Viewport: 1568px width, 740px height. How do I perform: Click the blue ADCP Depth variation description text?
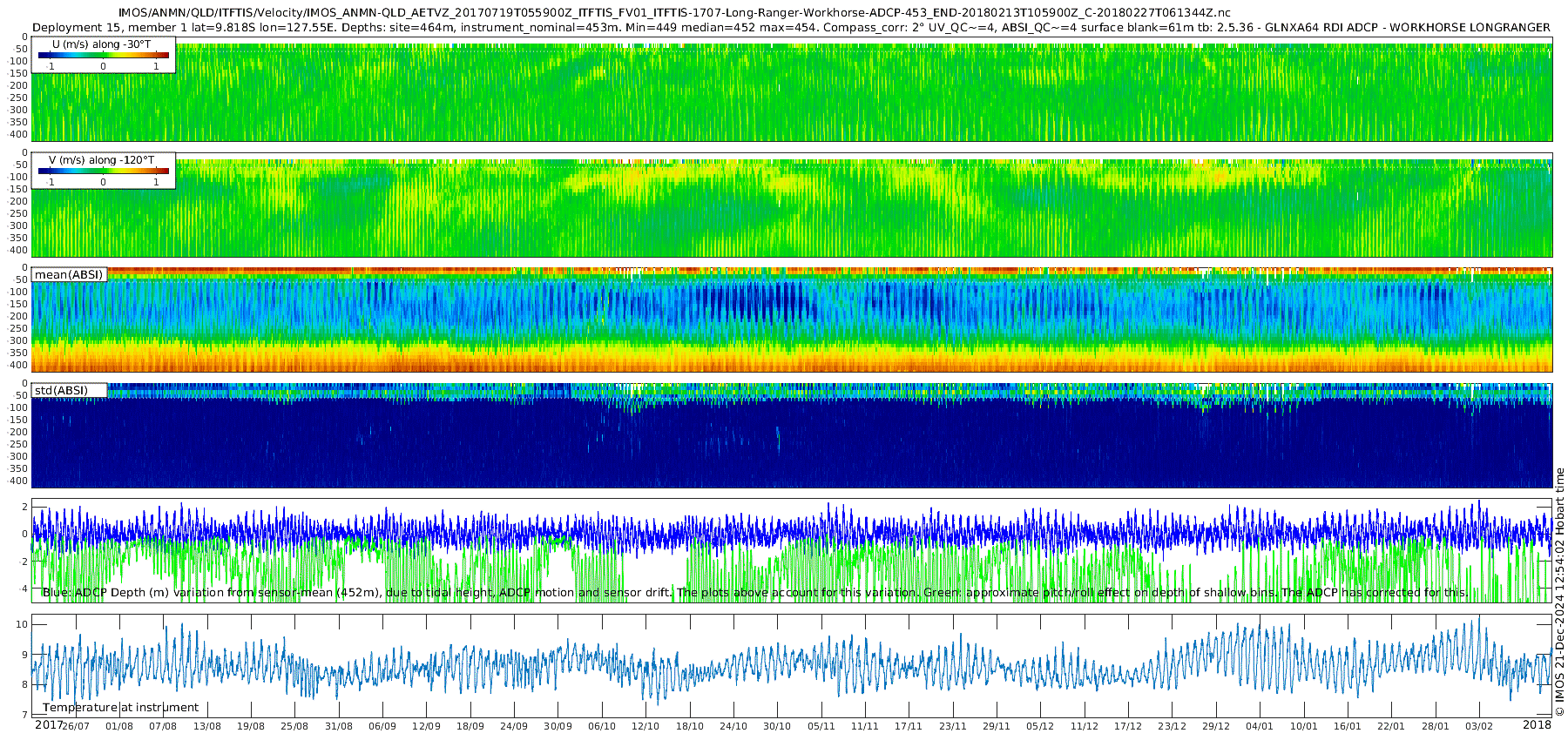coord(755,593)
